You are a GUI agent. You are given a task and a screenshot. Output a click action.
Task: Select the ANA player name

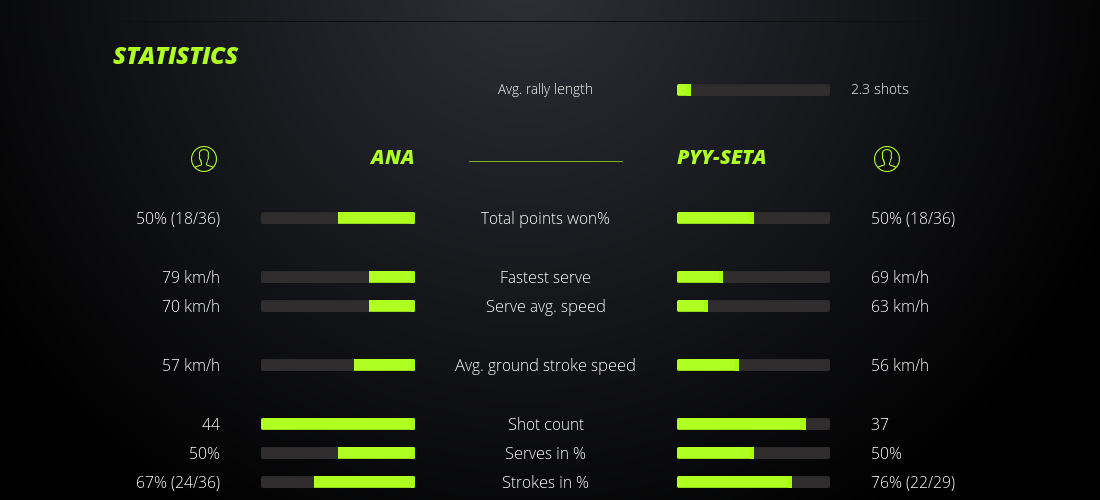pos(392,157)
